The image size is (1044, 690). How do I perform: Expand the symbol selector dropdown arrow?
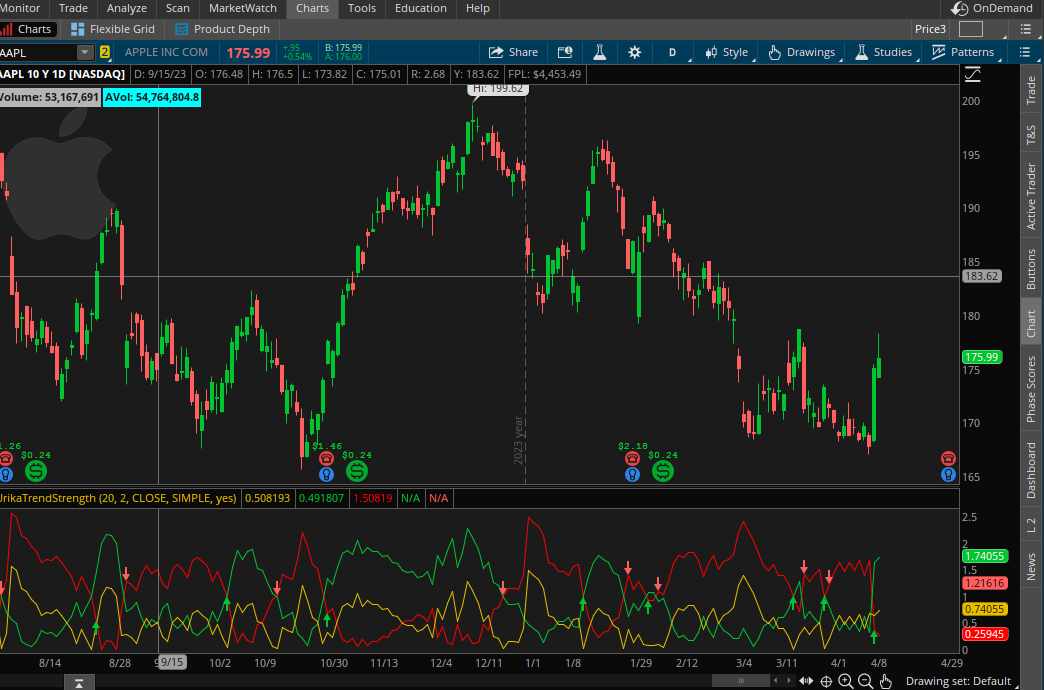click(x=85, y=52)
